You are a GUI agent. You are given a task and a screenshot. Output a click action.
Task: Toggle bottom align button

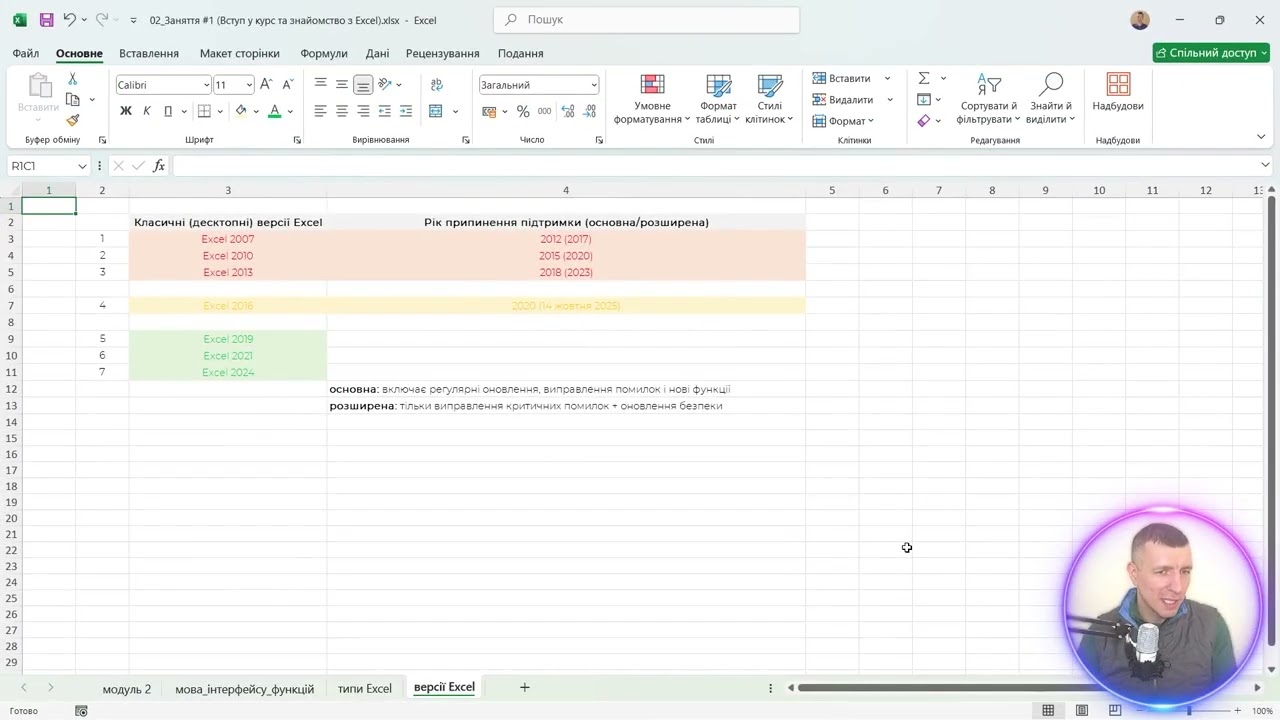[x=363, y=84]
